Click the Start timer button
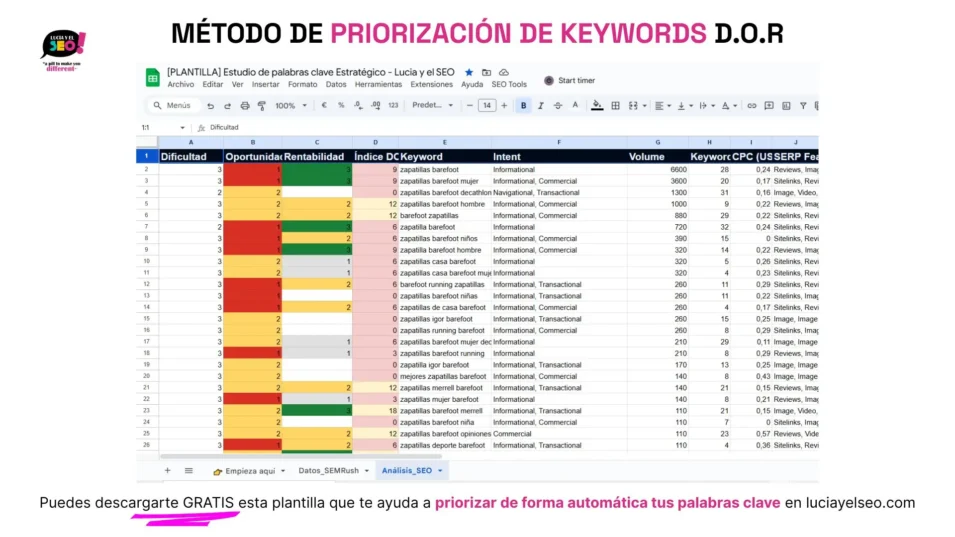955x537 pixels. pos(569,80)
